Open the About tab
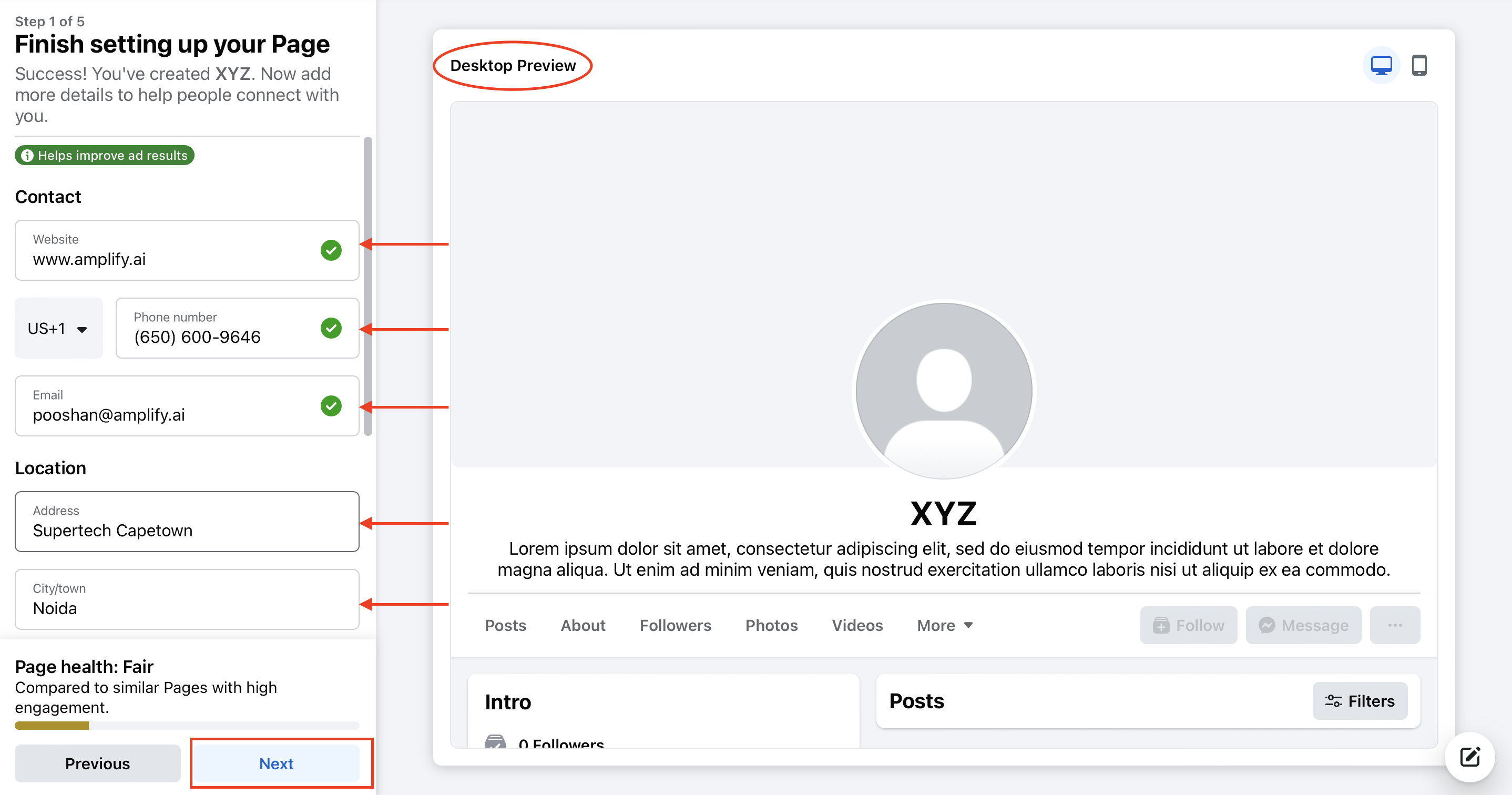Image resolution: width=1512 pixels, height=795 pixels. click(583, 626)
